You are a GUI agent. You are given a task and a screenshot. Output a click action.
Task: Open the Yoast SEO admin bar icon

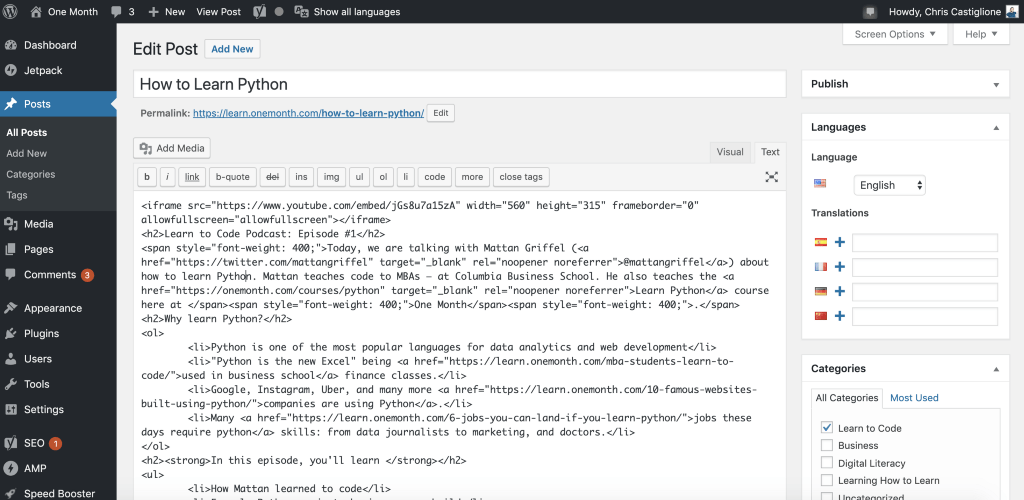259,11
